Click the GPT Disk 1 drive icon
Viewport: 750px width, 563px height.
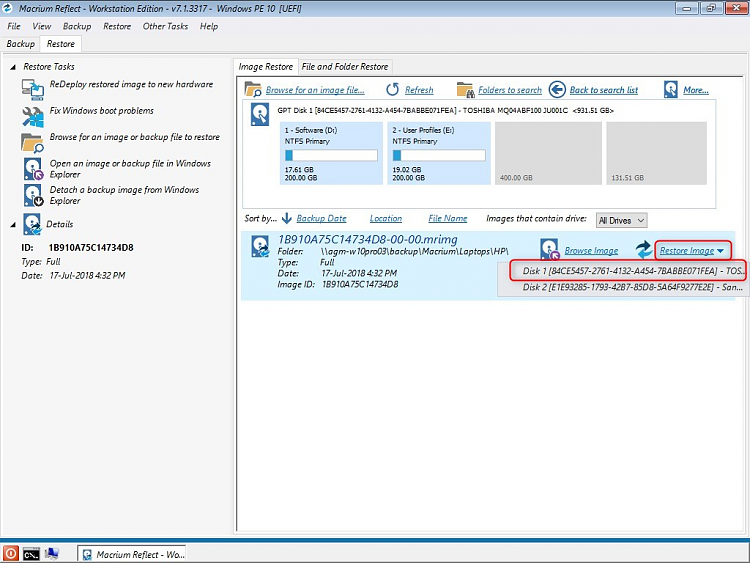[x=260, y=115]
